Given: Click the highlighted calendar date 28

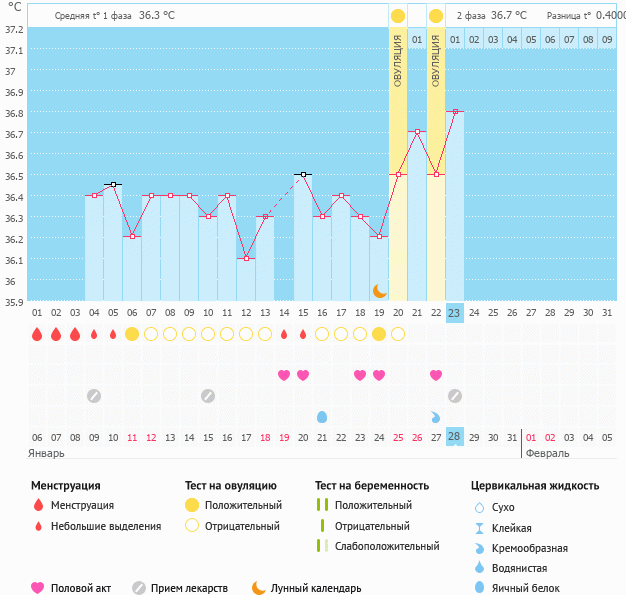Looking at the screenshot, I should [455, 437].
